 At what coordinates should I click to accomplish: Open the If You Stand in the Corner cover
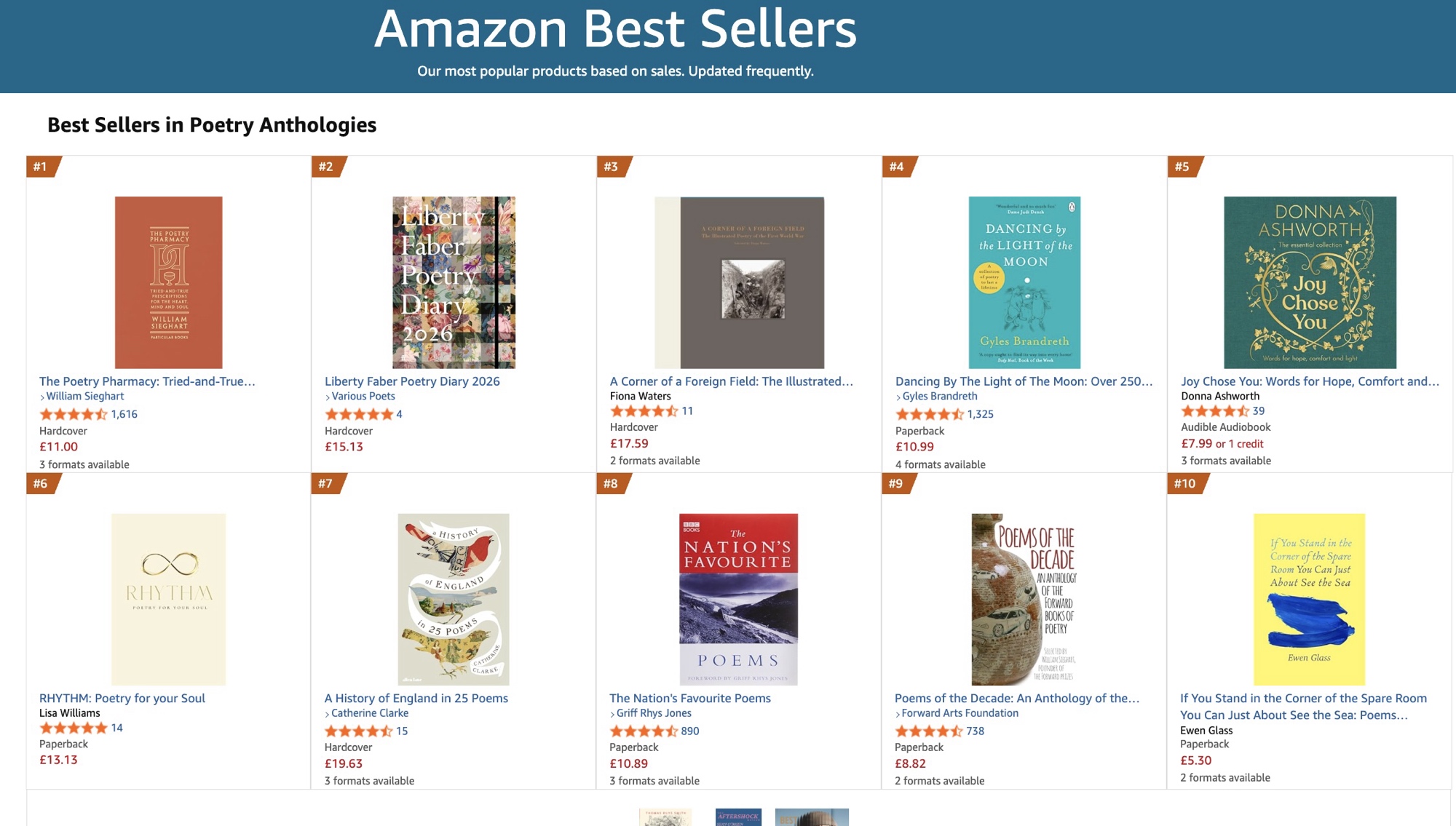[x=1309, y=599]
